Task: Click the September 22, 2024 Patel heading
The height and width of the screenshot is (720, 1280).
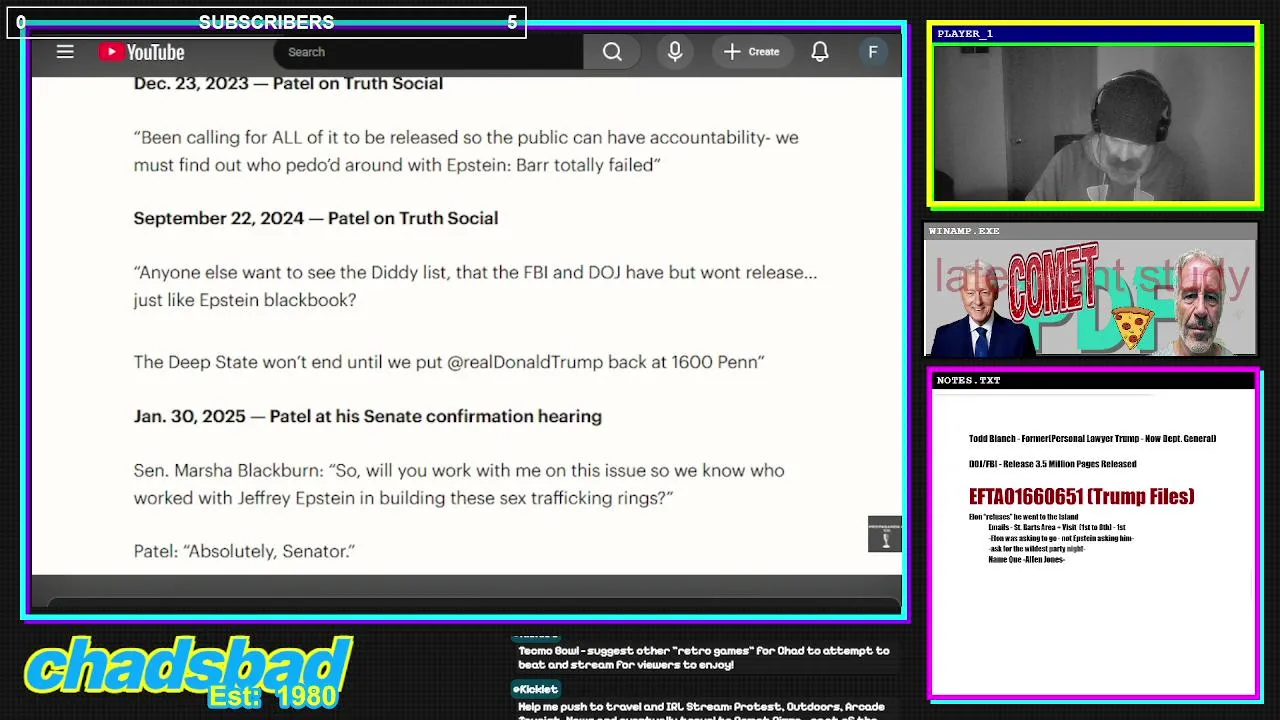Action: pos(315,218)
